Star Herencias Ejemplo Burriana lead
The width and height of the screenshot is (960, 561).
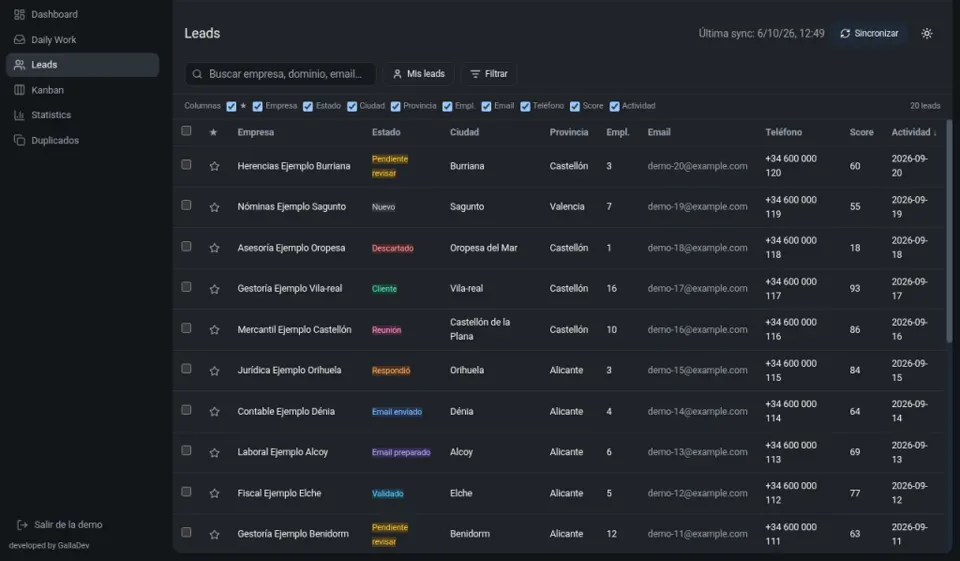214,166
